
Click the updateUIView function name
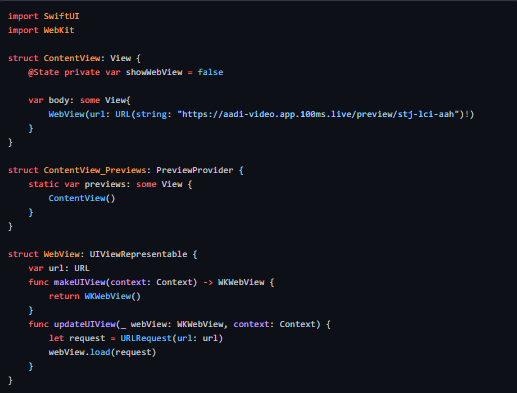pos(85,324)
